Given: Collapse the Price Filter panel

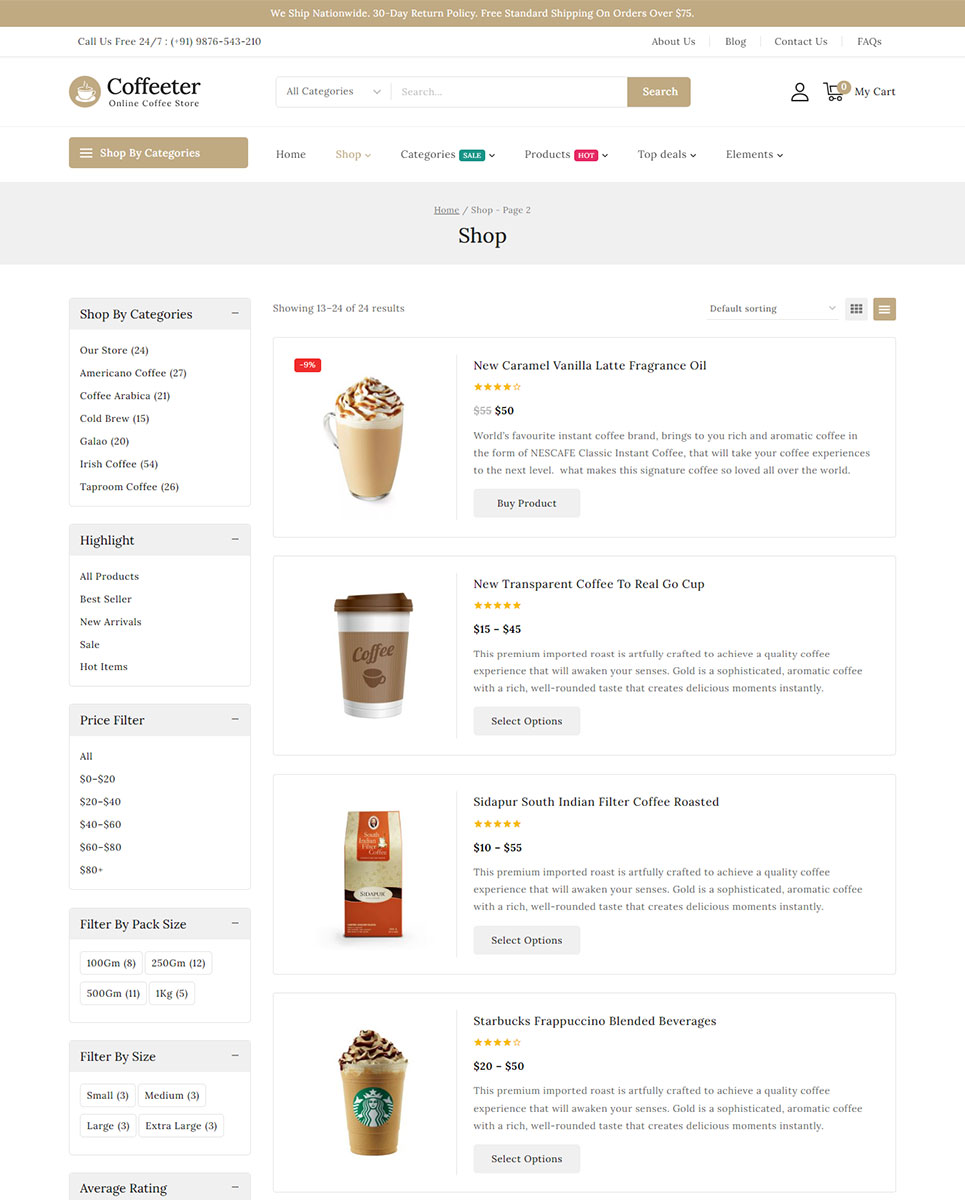Looking at the screenshot, I should click(x=235, y=720).
